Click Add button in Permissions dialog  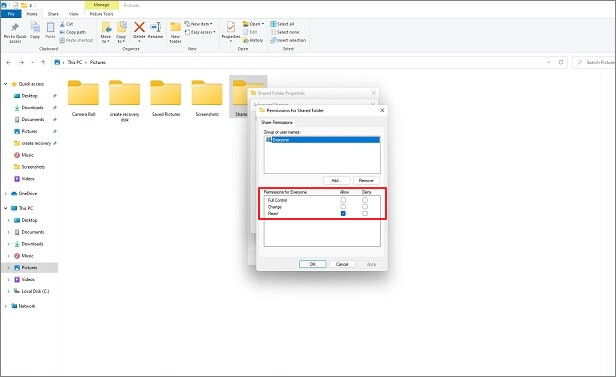coord(337,180)
